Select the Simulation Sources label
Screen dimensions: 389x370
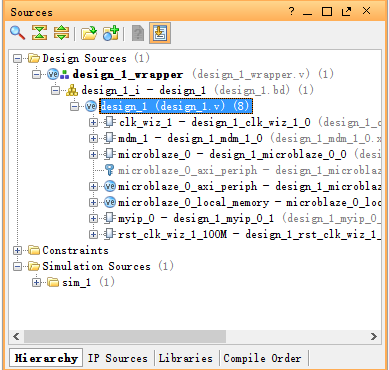[x=96, y=266]
